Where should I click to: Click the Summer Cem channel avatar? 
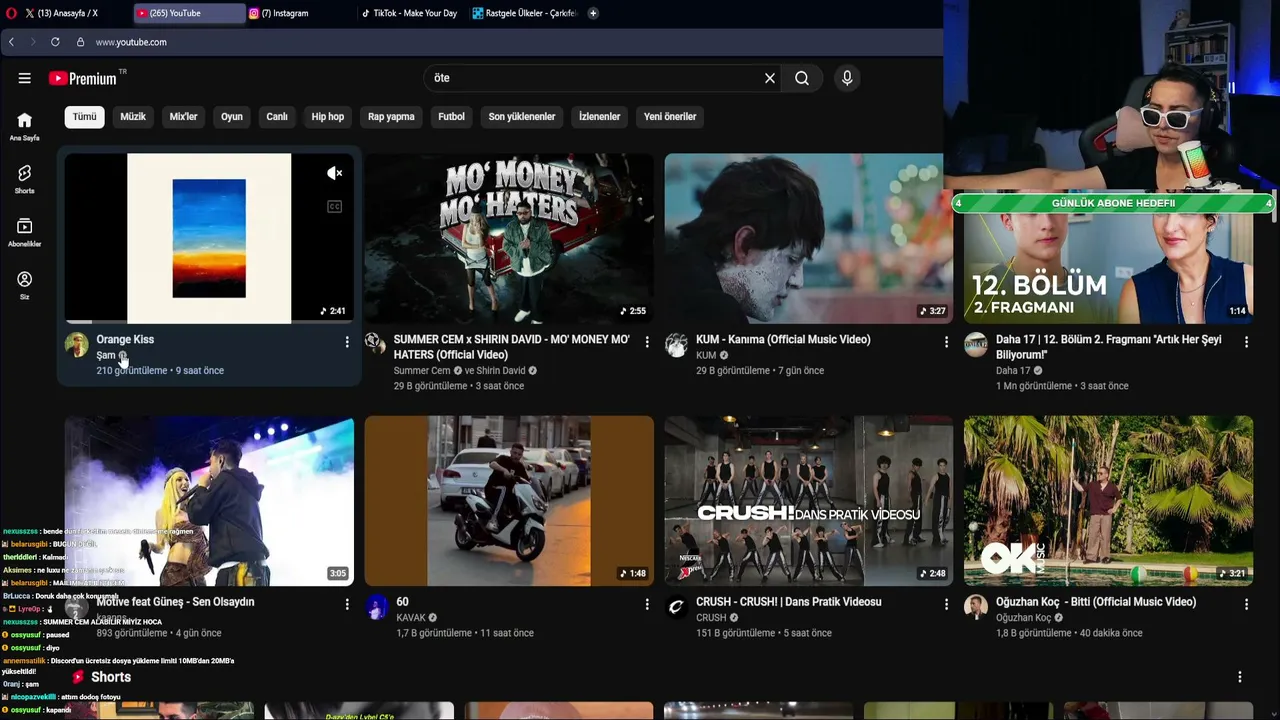tap(376, 345)
